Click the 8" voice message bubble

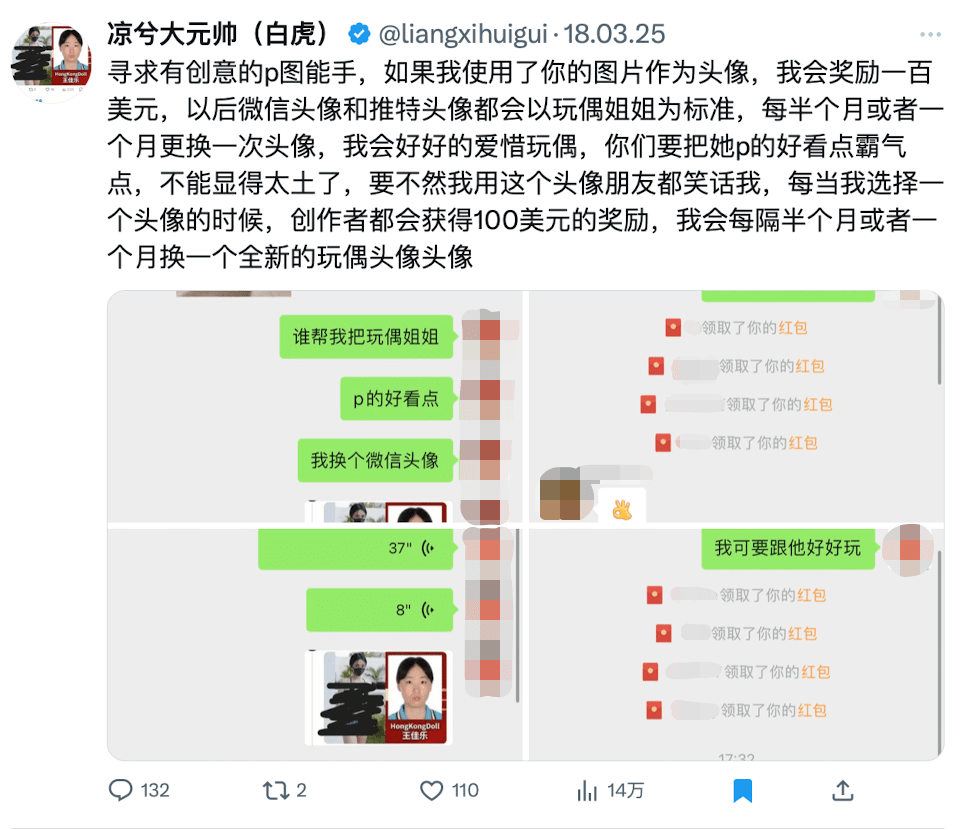pyautogui.click(x=380, y=610)
